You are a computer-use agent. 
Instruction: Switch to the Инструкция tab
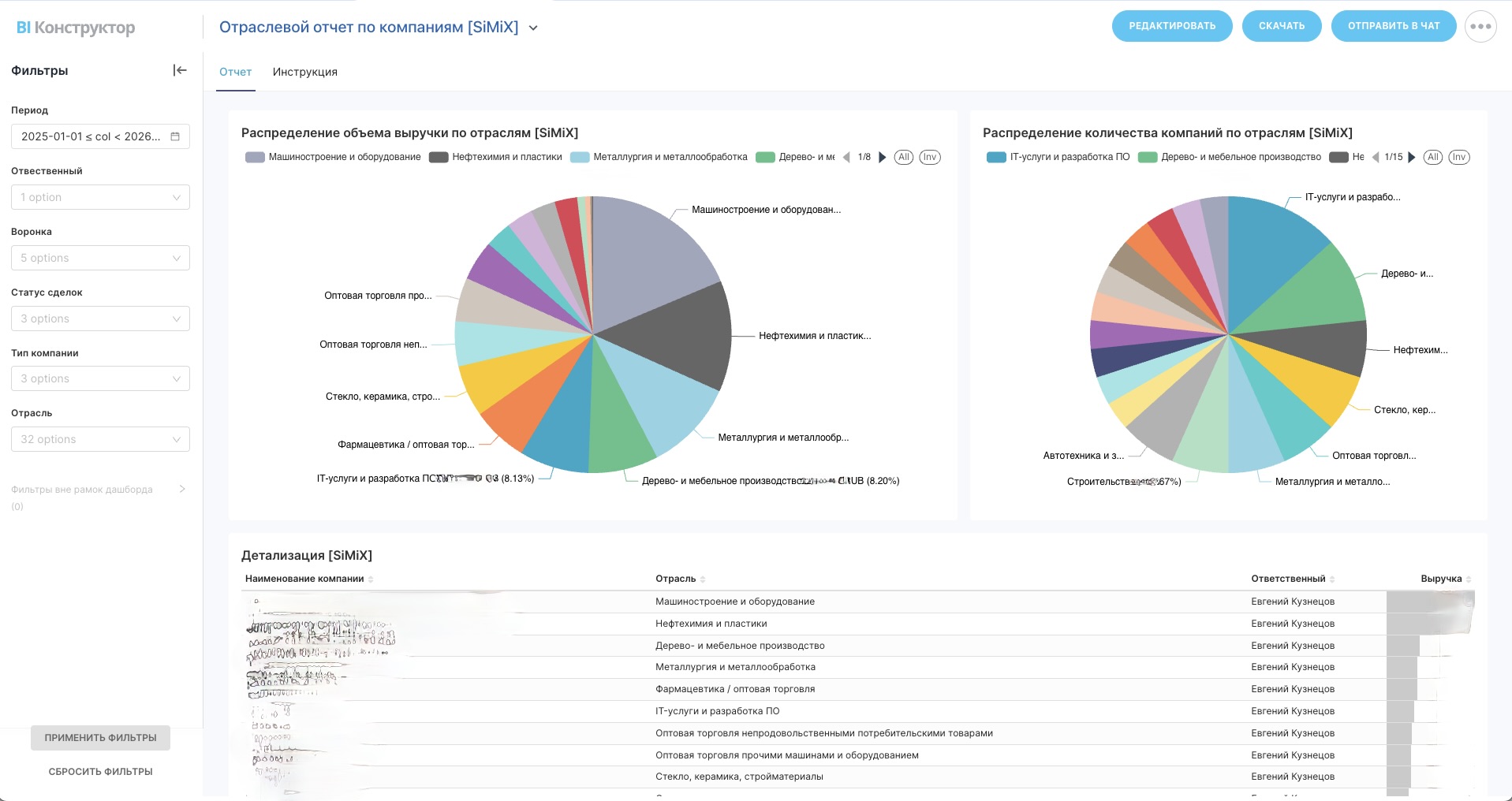[x=305, y=72]
